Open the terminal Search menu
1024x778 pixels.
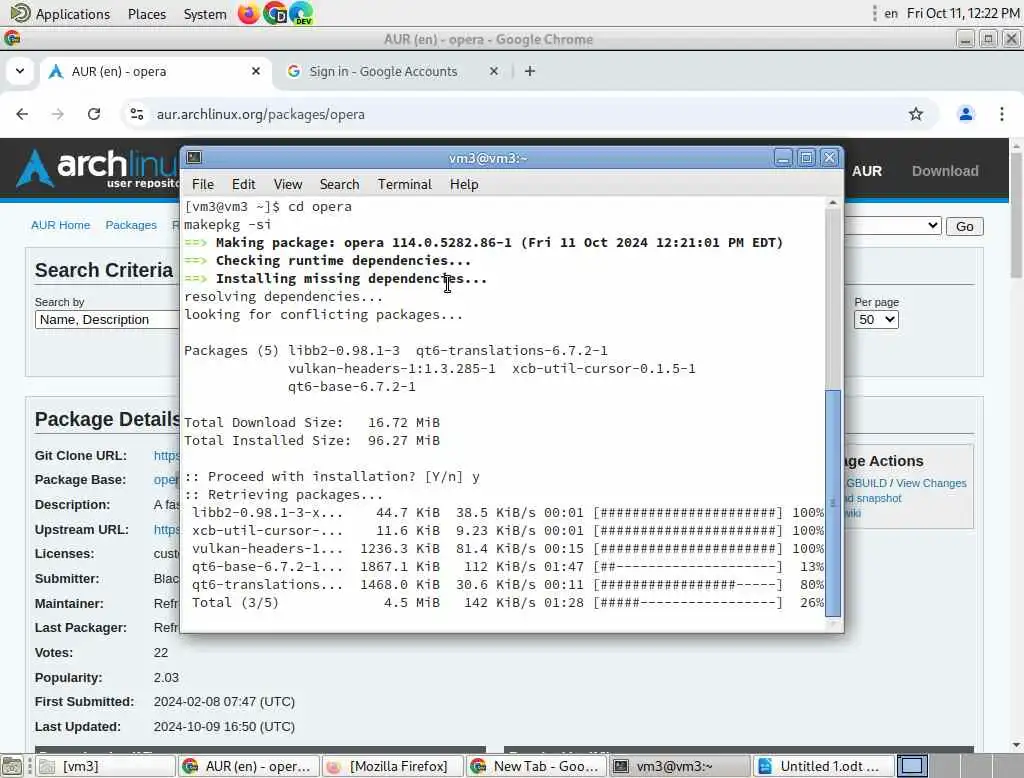click(339, 184)
